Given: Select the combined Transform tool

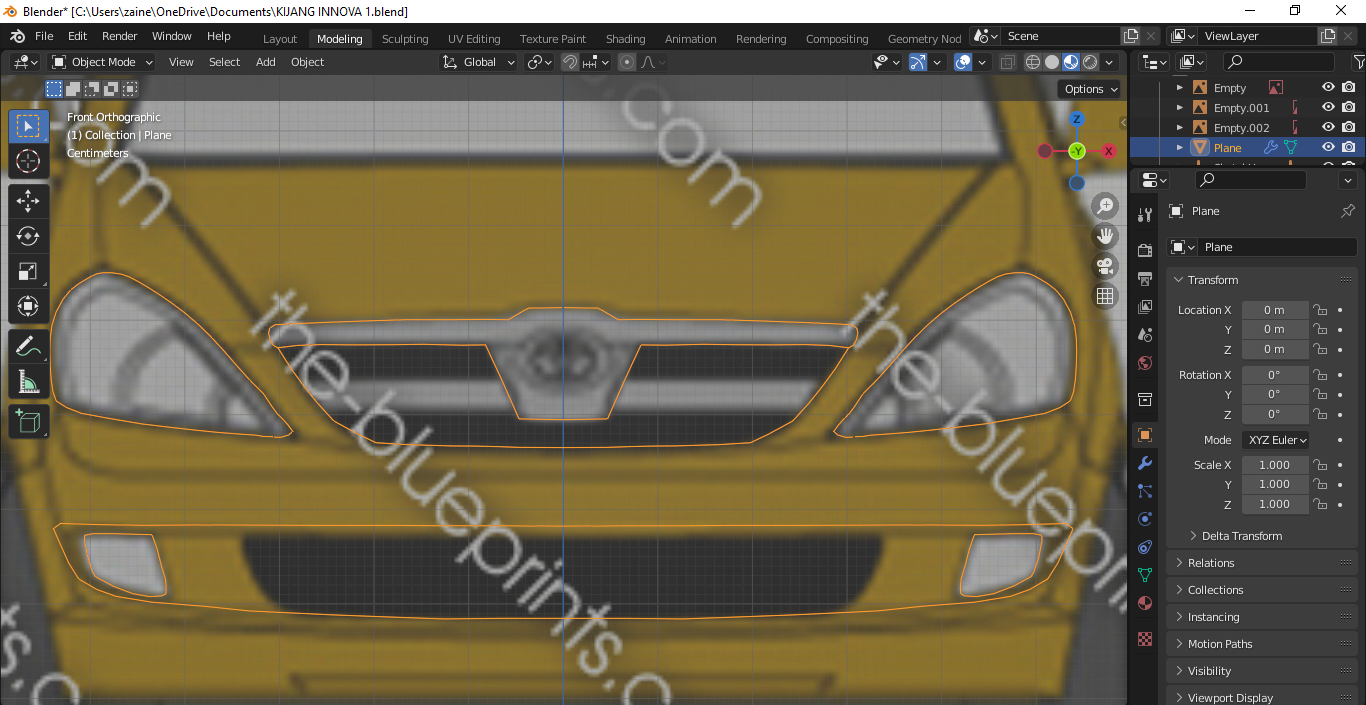Looking at the screenshot, I should (x=28, y=307).
